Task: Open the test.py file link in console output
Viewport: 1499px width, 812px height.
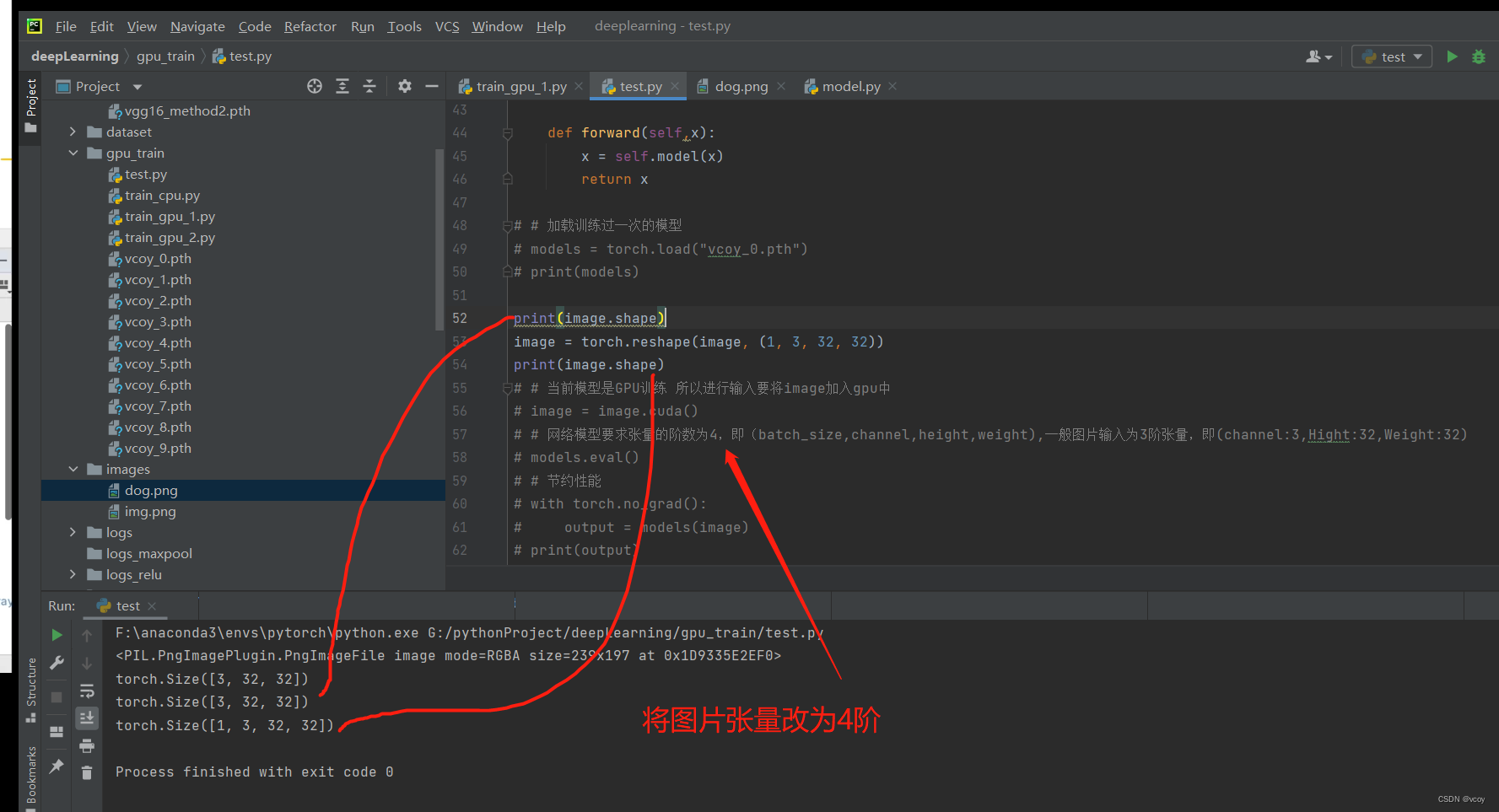Action: point(625,633)
